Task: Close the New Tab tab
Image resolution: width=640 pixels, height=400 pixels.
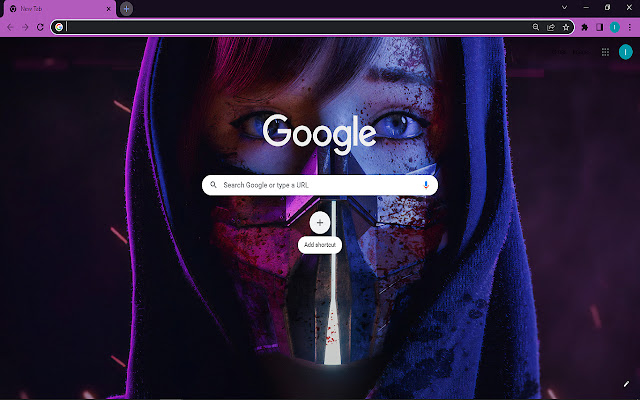Action: [109, 9]
